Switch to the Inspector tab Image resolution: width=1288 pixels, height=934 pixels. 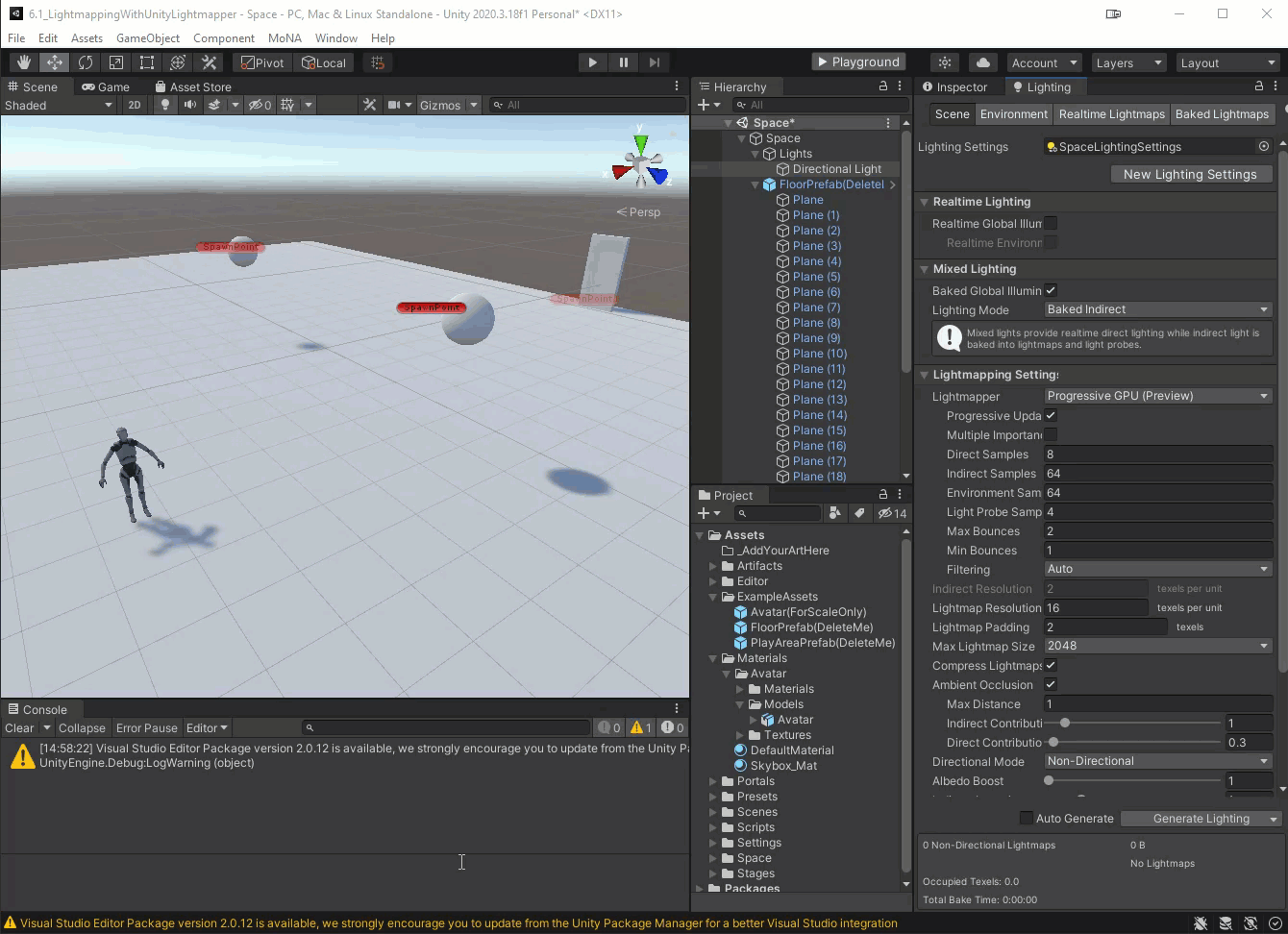click(x=954, y=86)
